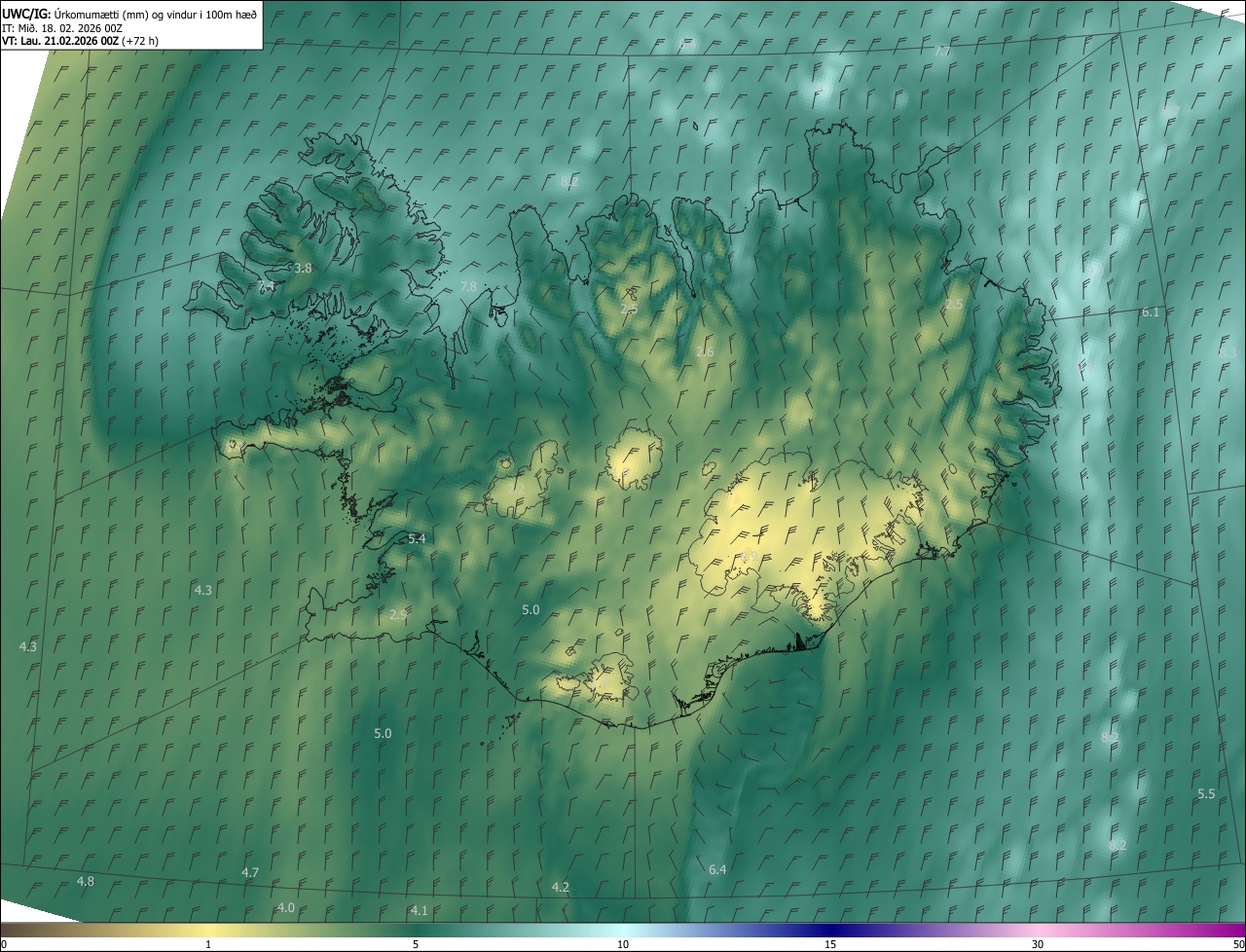1246x952 pixels.
Task: Click the 7.8 value label on the map
Action: coord(468,286)
